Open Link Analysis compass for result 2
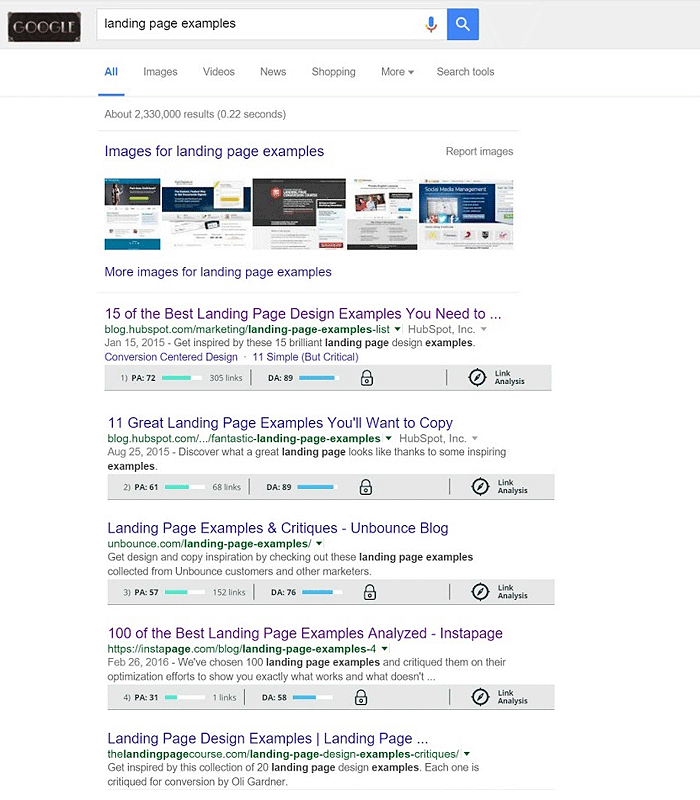Screen dimensions: 700x800 point(480,487)
